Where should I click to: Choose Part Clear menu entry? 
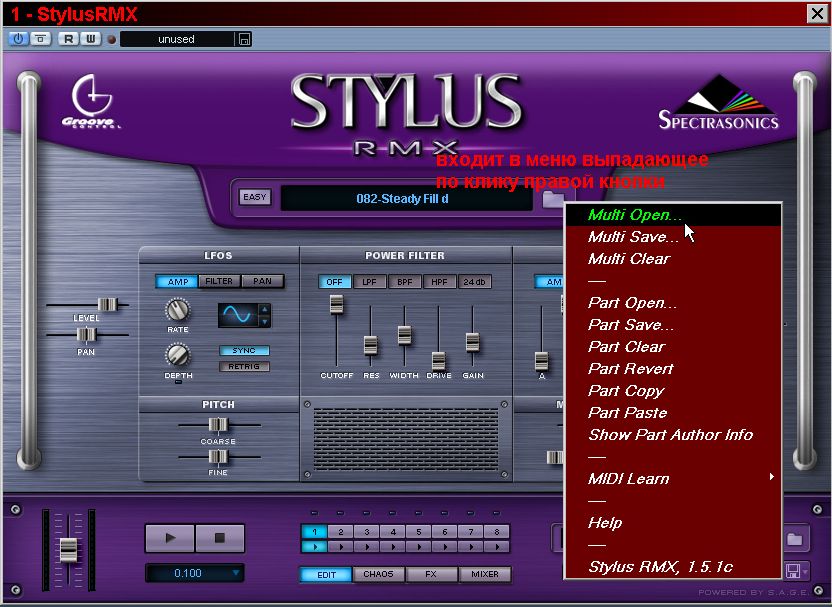pos(673,347)
